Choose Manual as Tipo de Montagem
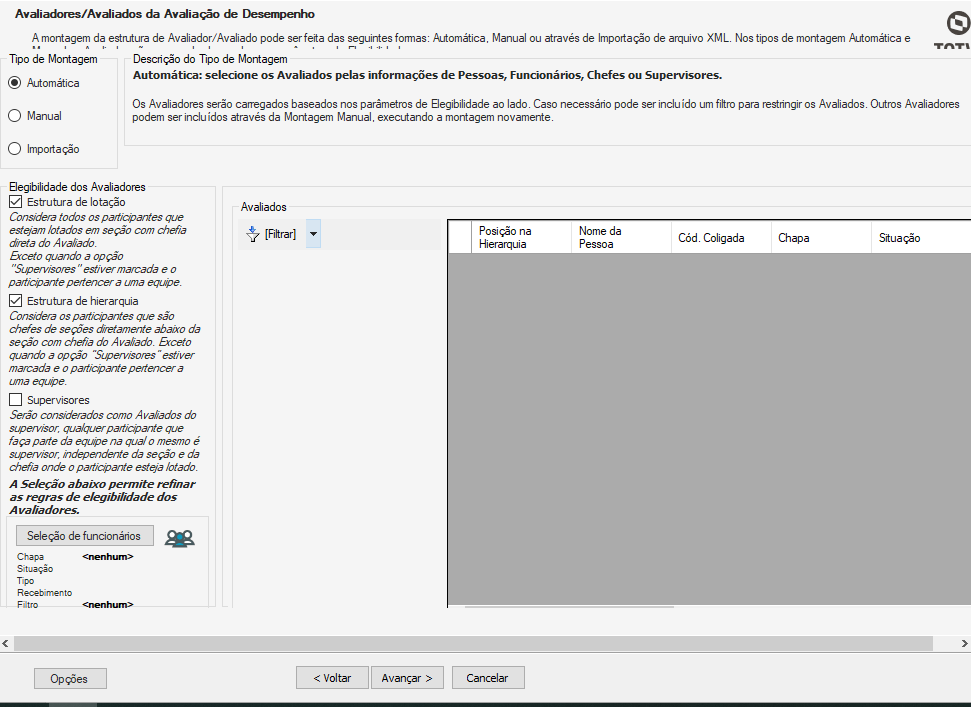Viewport: 971px width, 707px height. (x=15, y=116)
